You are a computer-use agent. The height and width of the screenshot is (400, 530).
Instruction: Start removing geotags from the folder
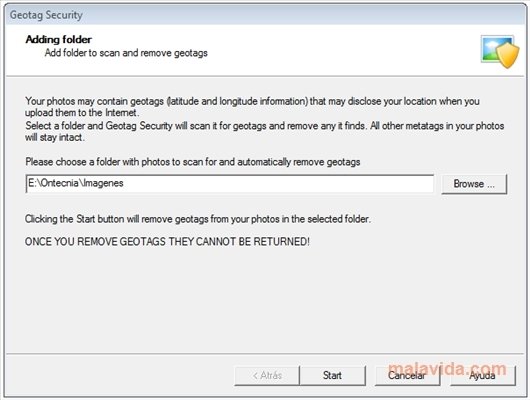[332, 375]
